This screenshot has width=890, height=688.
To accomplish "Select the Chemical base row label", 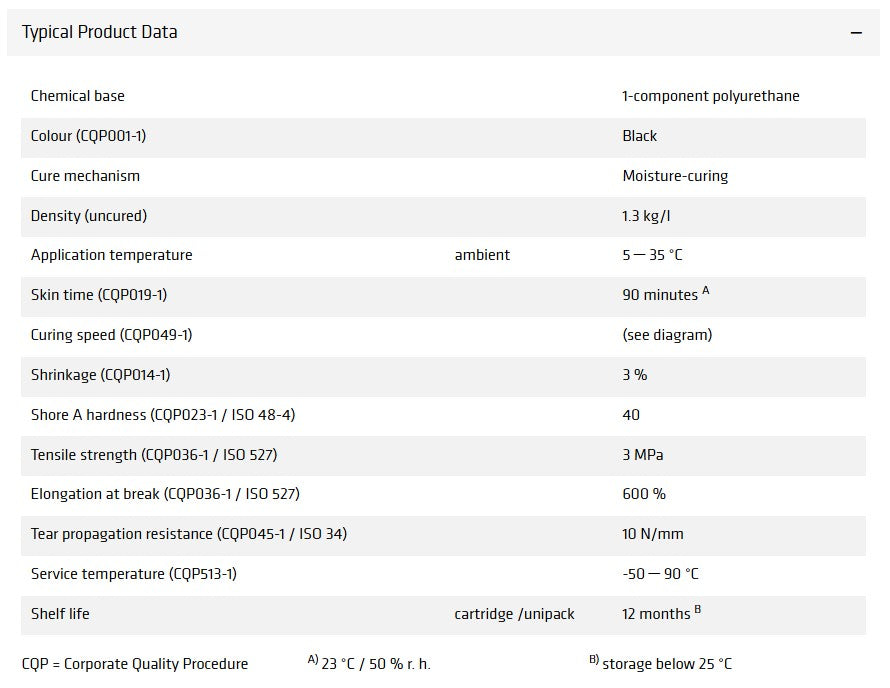I will (x=77, y=96).
